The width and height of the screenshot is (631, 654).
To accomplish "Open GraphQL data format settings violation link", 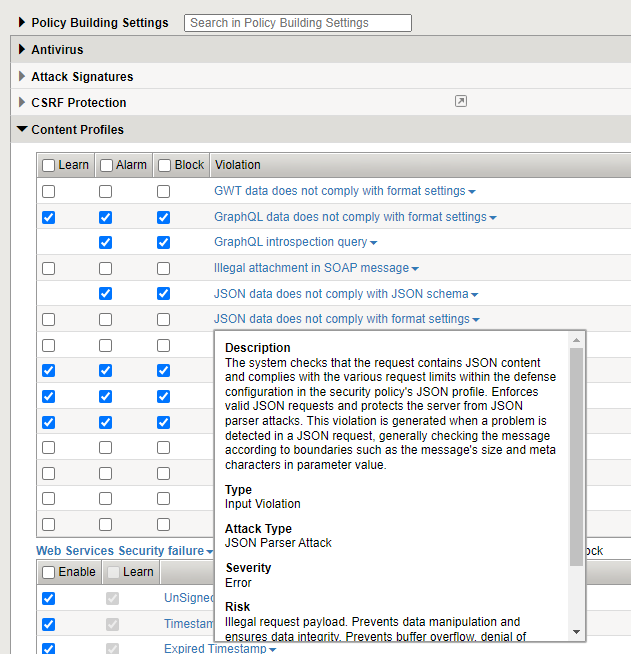I will click(350, 217).
